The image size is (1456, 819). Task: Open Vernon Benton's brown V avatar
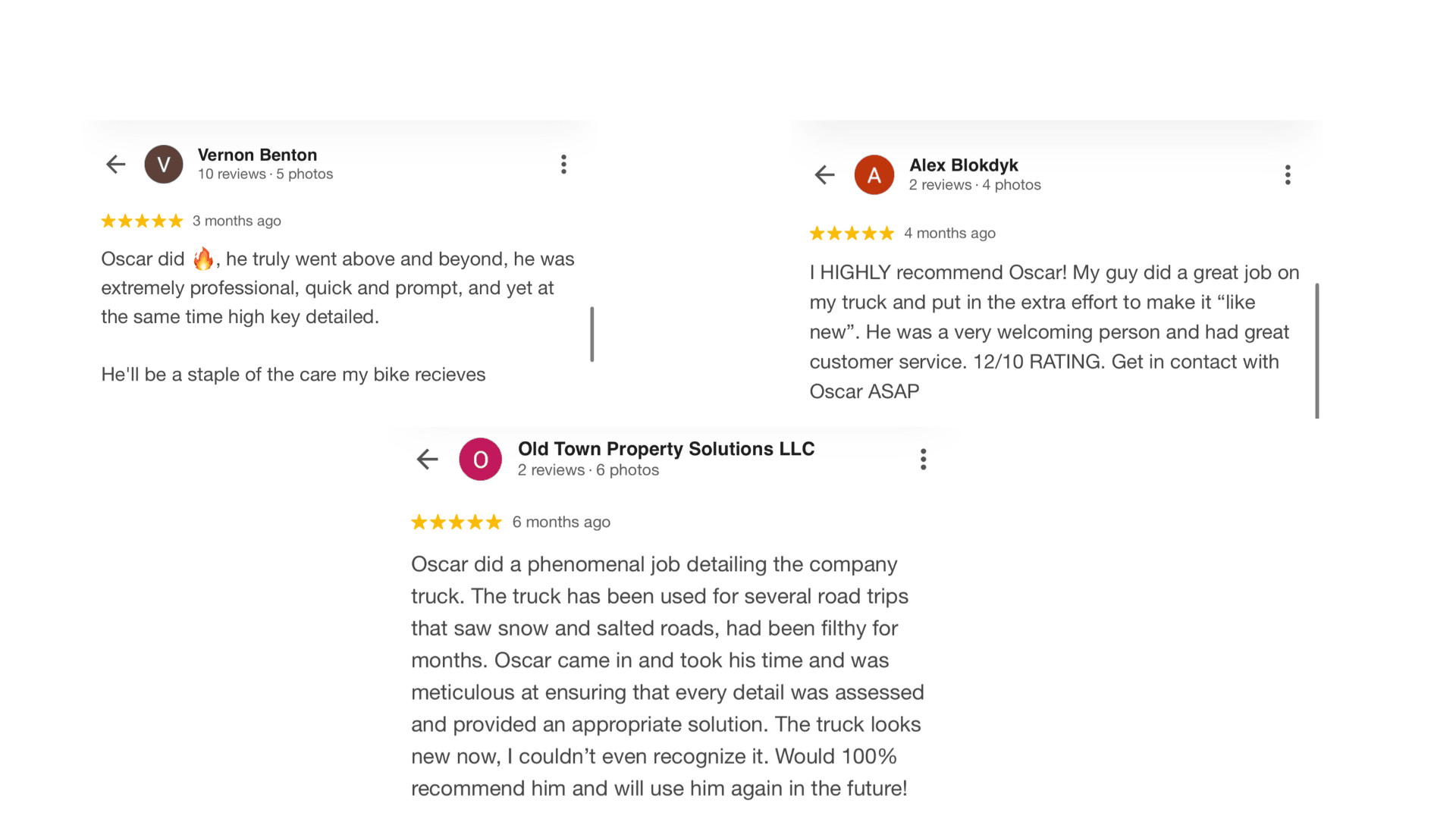coord(164,164)
